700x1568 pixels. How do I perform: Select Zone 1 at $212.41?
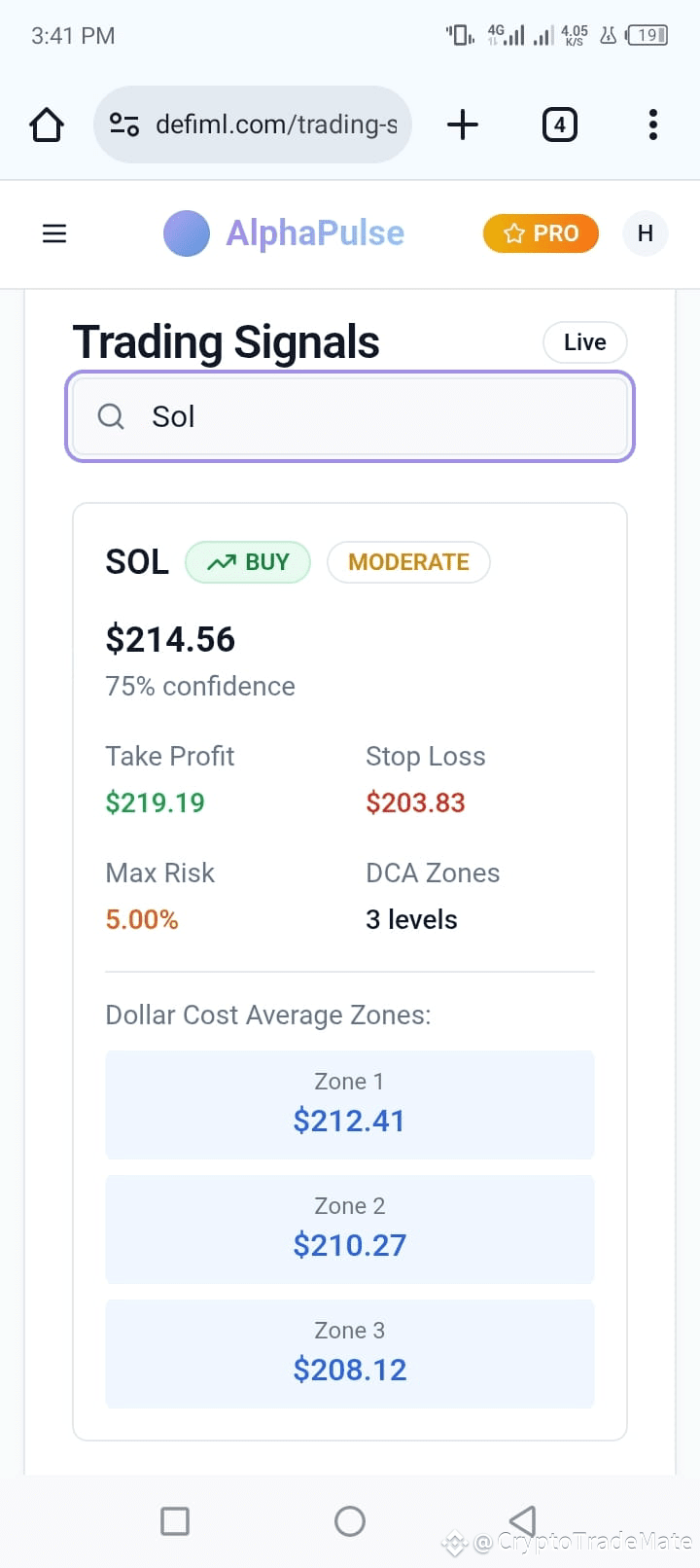350,1104
